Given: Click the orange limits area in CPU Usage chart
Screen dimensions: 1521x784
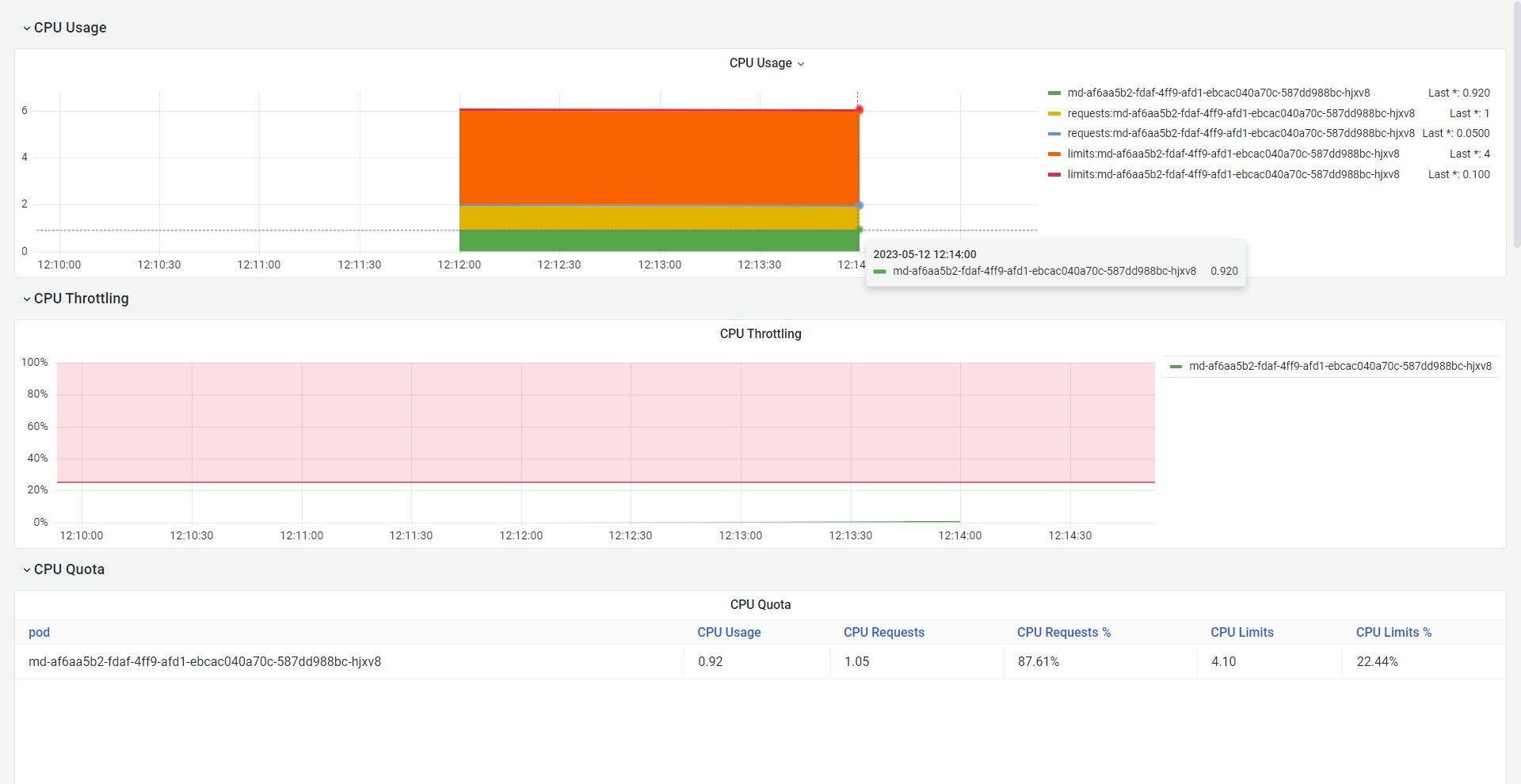Looking at the screenshot, I should [659, 158].
